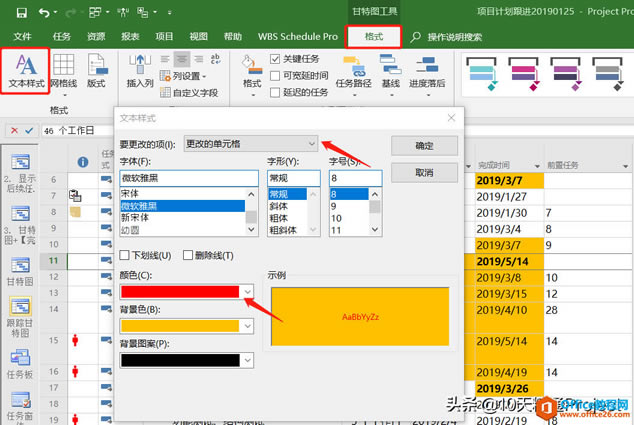Switch to the 格式 ribbon tab
The image size is (634, 425).
pos(373,36)
